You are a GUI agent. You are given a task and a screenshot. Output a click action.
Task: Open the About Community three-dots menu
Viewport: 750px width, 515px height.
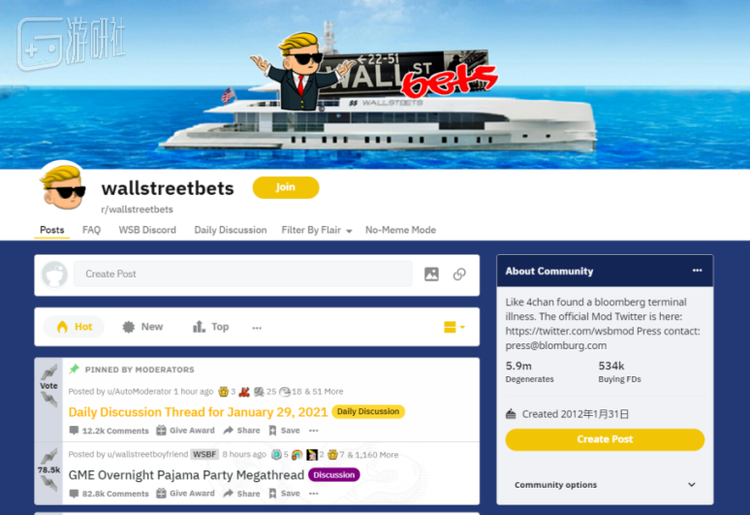point(697,271)
